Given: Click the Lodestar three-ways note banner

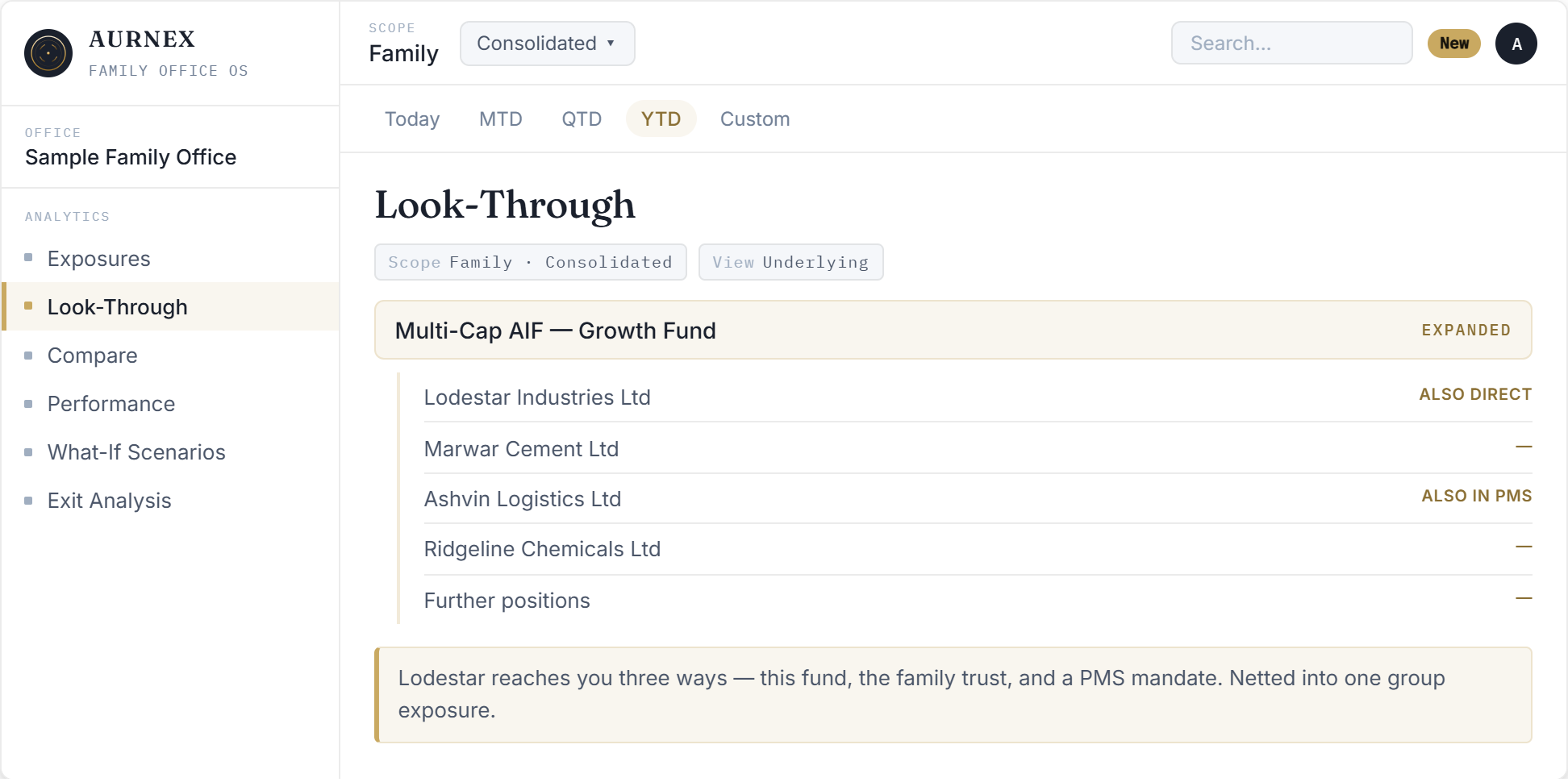Looking at the screenshot, I should coord(953,694).
